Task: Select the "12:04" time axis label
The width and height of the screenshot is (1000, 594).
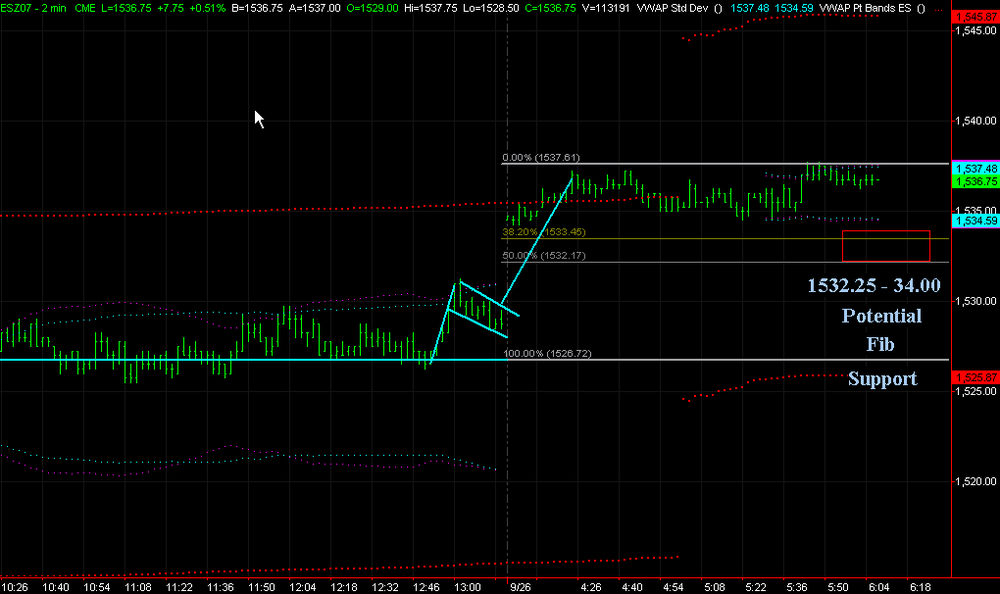Action: pyautogui.click(x=302, y=587)
